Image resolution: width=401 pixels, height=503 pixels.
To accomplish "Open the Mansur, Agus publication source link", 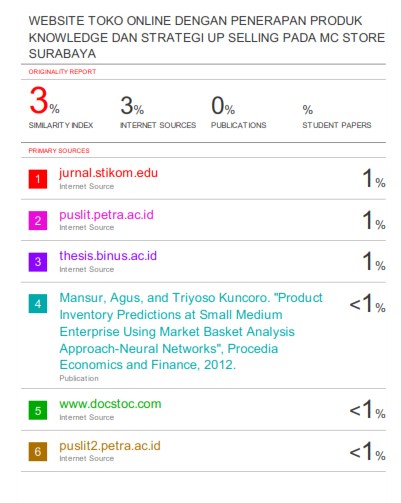I will (191, 331).
